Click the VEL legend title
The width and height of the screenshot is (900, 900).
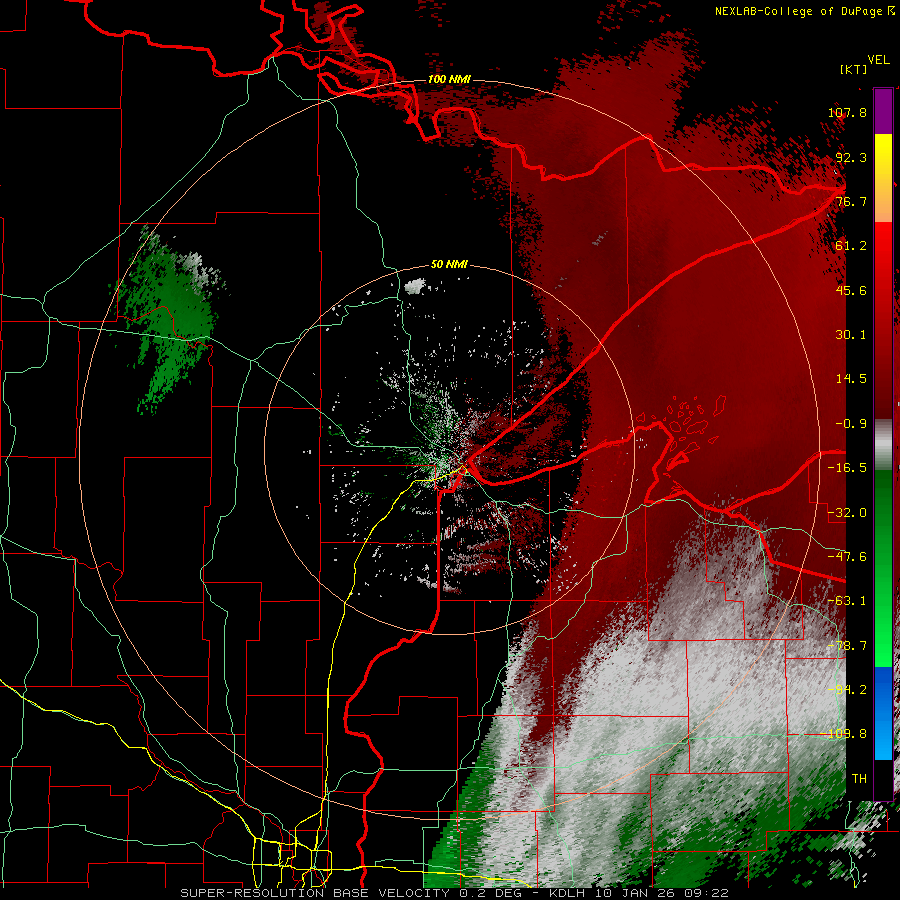[878, 60]
